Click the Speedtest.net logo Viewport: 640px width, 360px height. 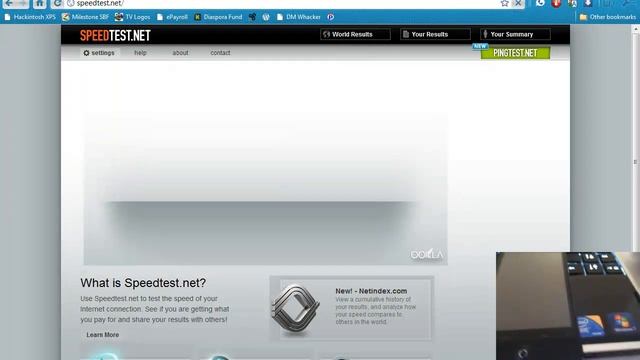pyautogui.click(x=115, y=36)
